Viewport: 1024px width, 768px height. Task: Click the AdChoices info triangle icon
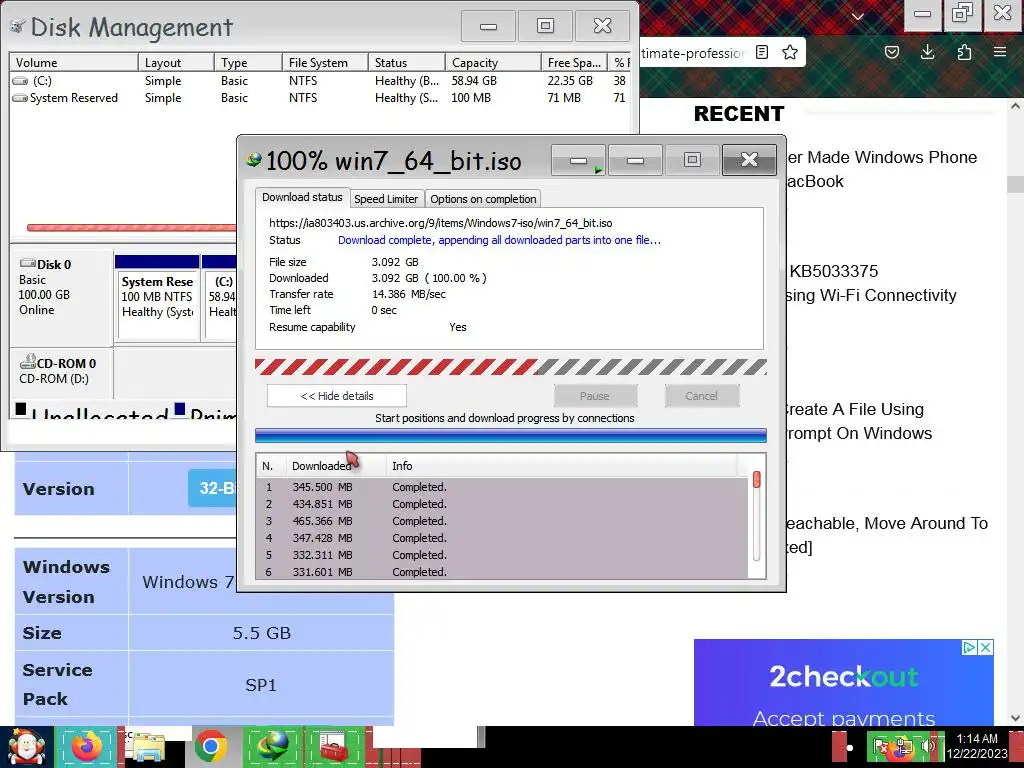[x=970, y=647]
